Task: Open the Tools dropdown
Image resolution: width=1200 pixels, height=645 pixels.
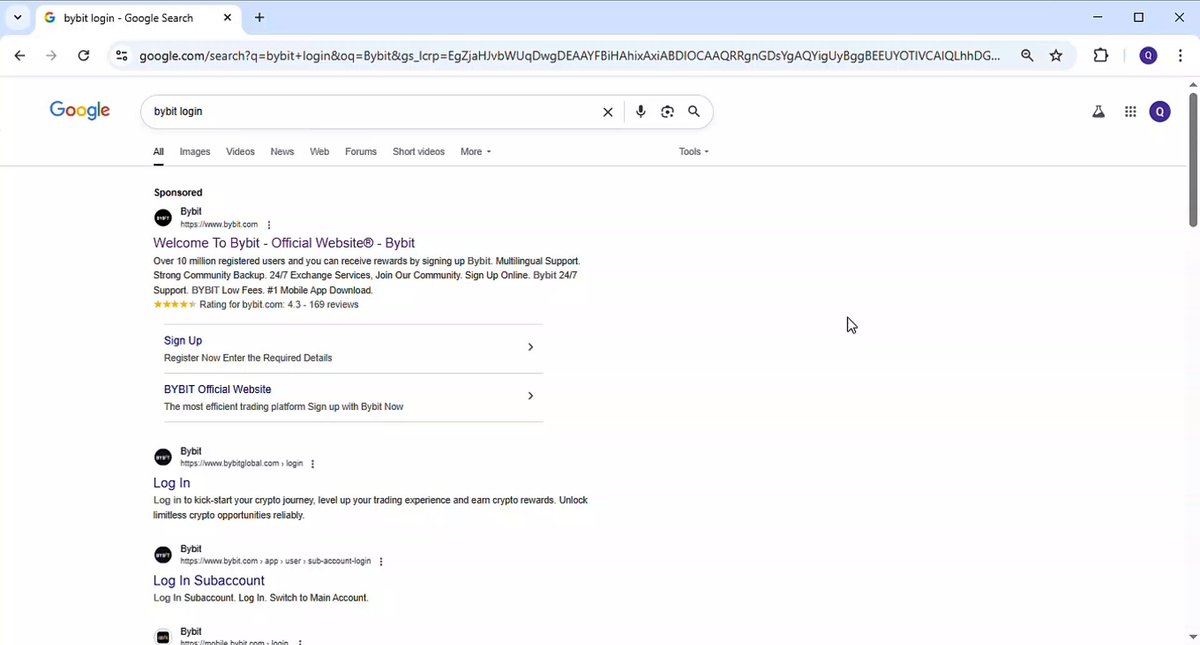Action: pos(694,152)
